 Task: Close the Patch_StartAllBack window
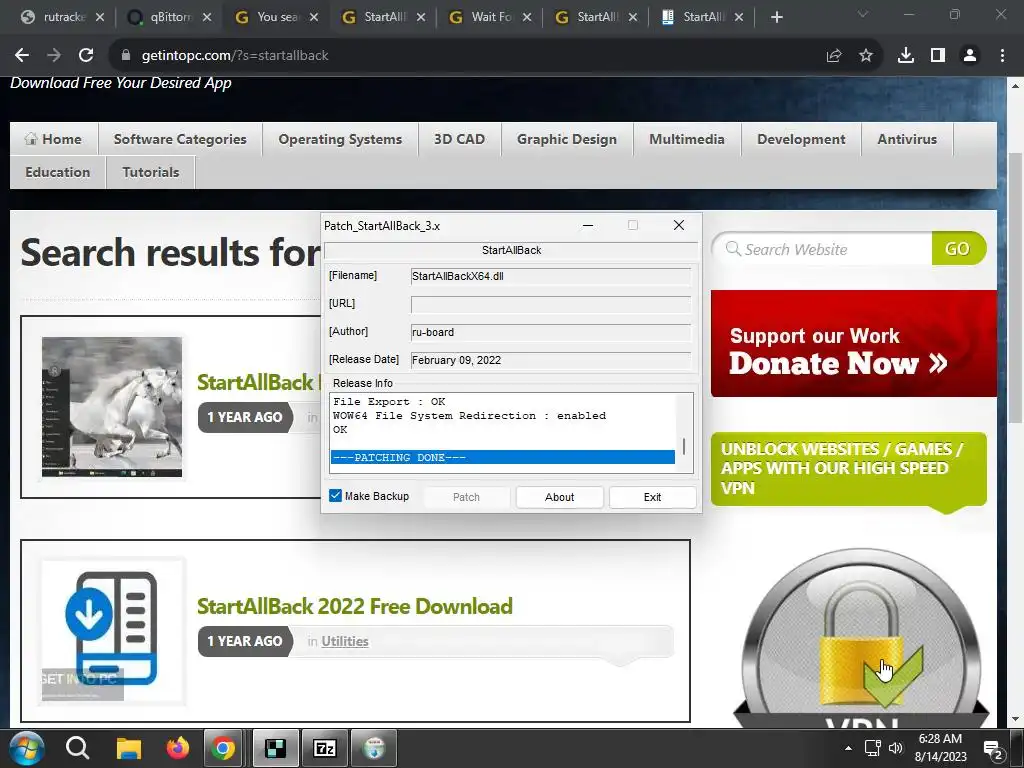click(679, 225)
